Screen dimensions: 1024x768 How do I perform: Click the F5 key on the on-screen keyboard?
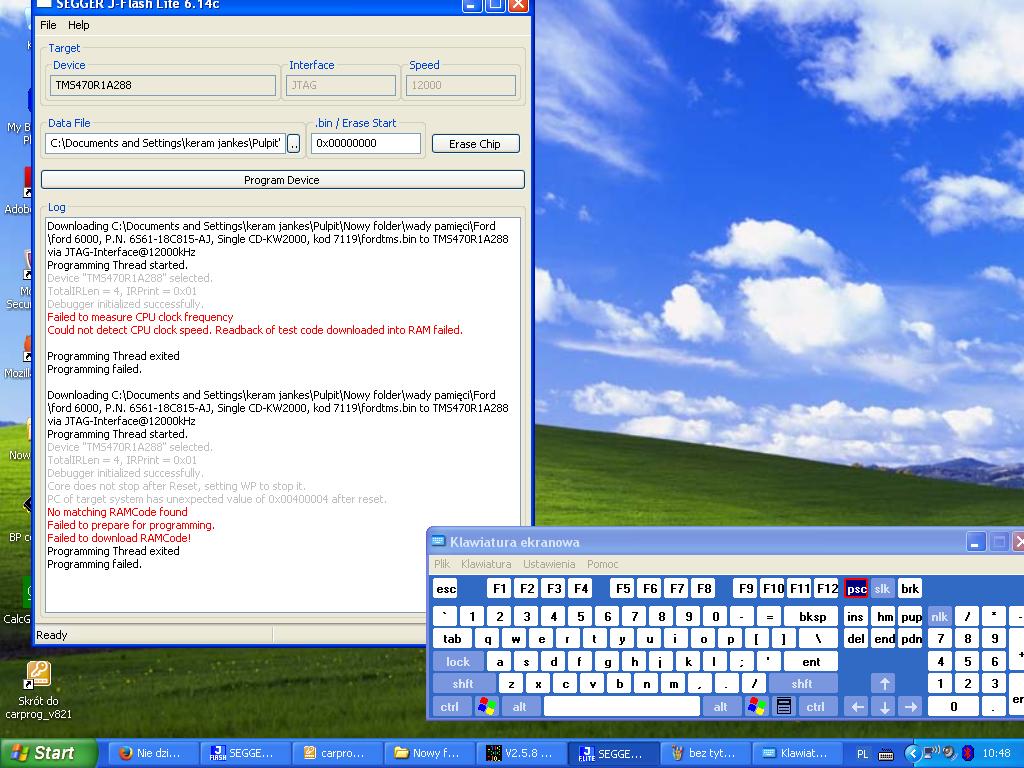623,588
